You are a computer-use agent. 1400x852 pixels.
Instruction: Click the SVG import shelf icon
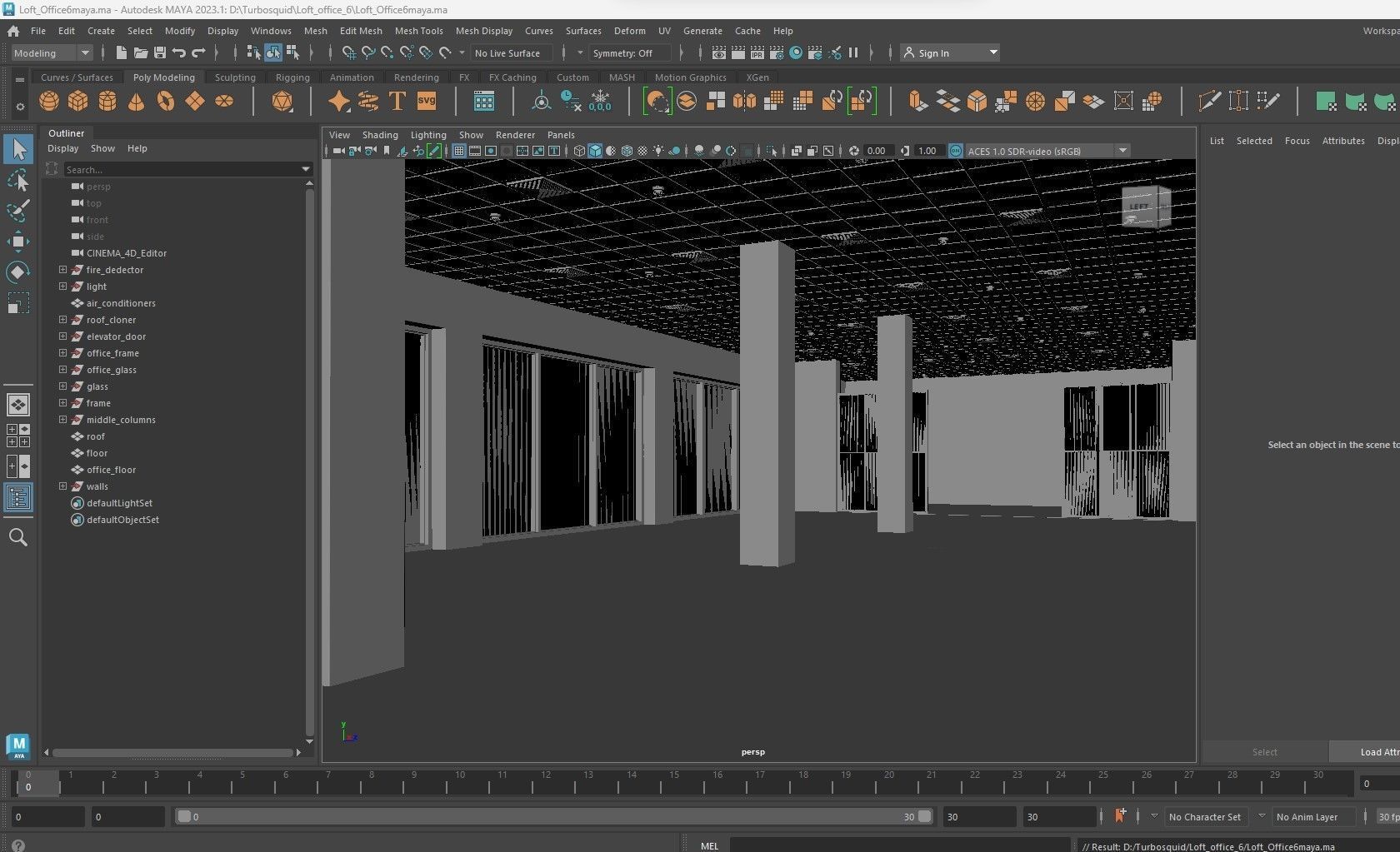(427, 102)
